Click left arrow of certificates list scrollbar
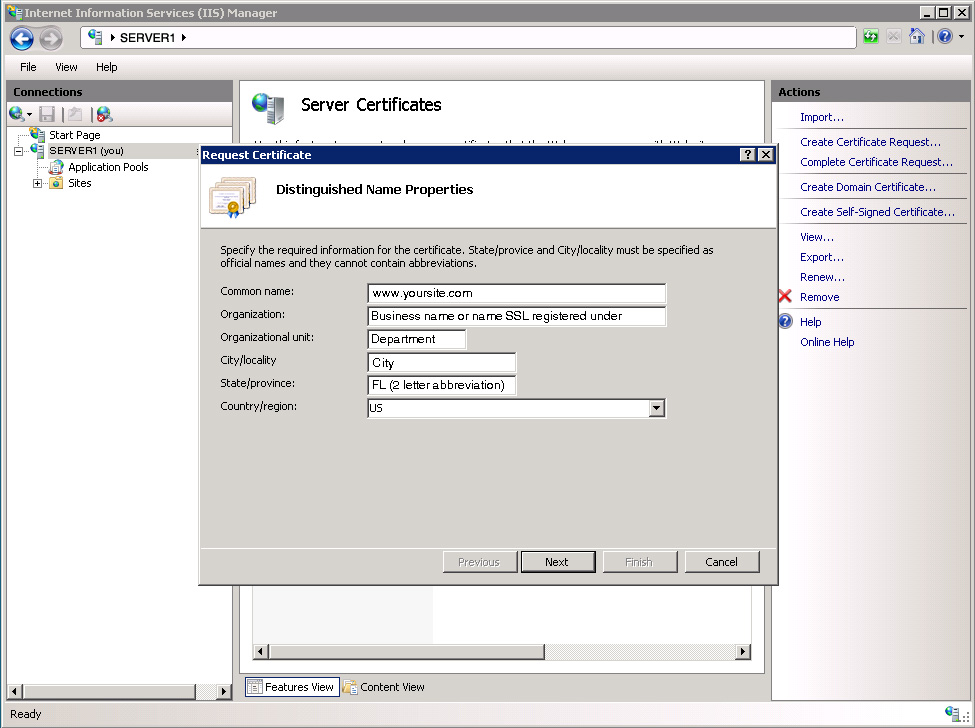The image size is (975, 728). (261, 652)
